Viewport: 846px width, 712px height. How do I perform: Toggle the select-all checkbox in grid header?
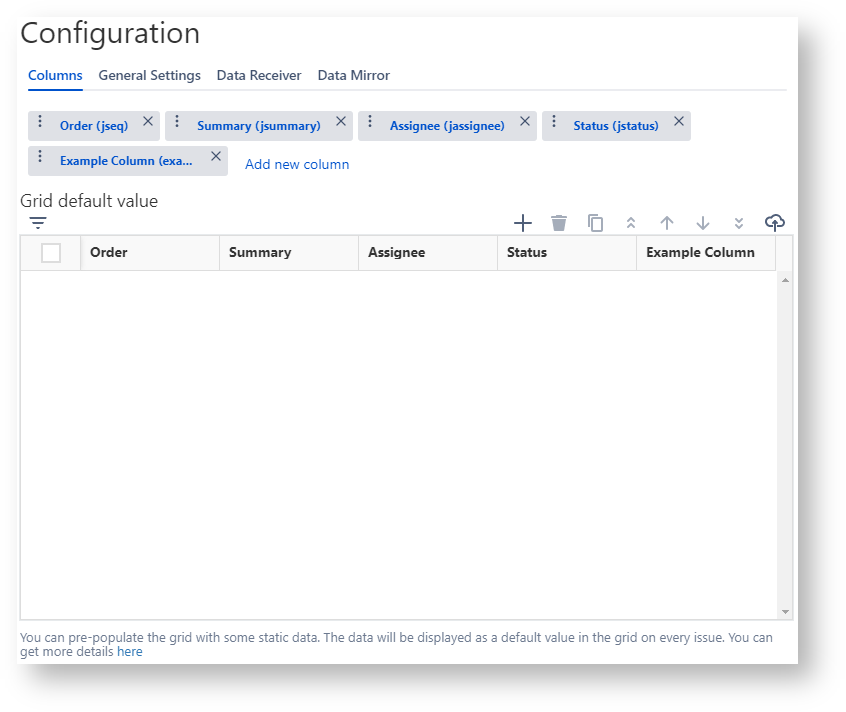(51, 253)
